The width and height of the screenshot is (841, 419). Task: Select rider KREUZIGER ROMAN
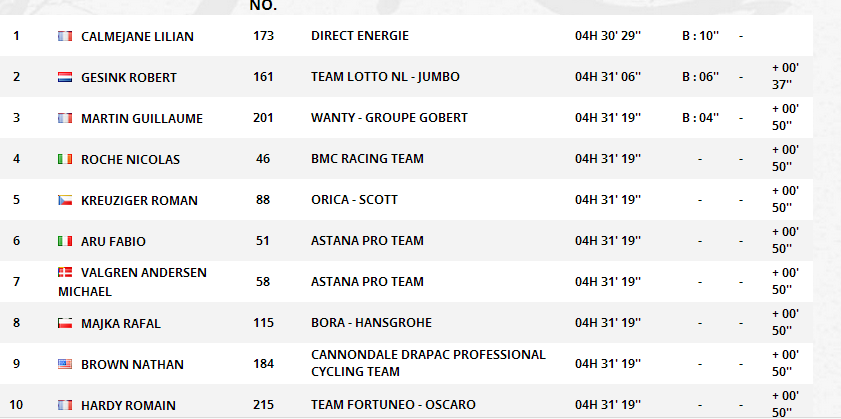(139, 201)
